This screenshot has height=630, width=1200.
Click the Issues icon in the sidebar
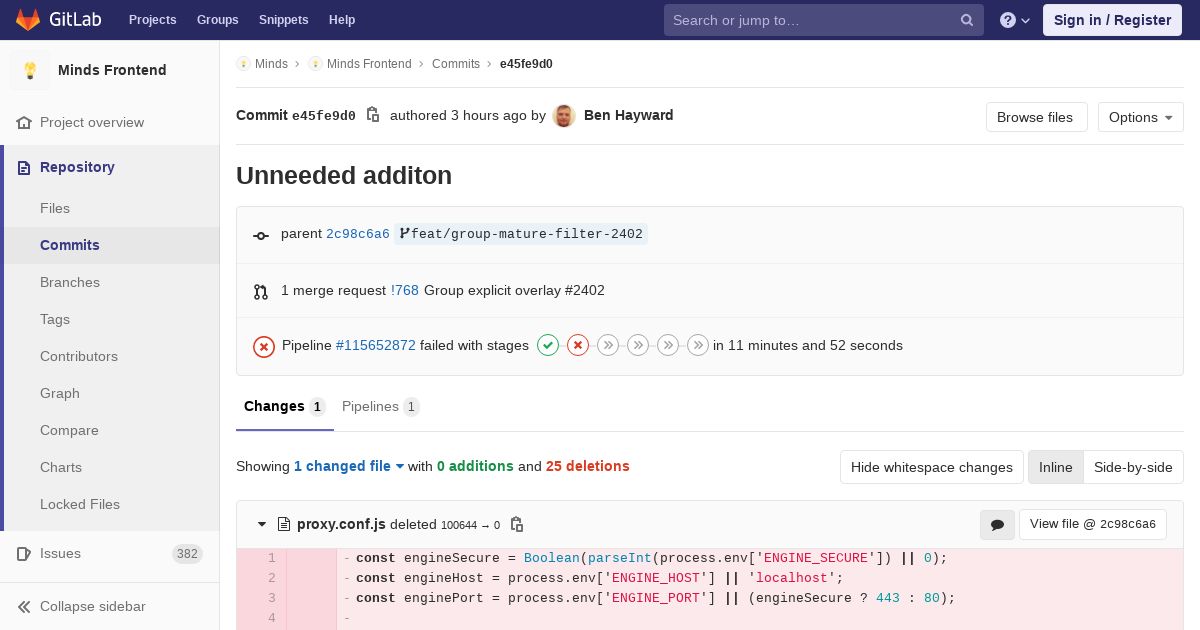tap(24, 553)
